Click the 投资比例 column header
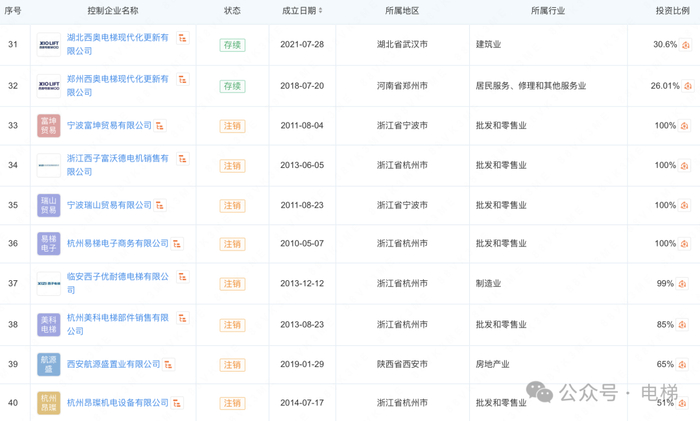This screenshot has height=421, width=700. [x=673, y=11]
